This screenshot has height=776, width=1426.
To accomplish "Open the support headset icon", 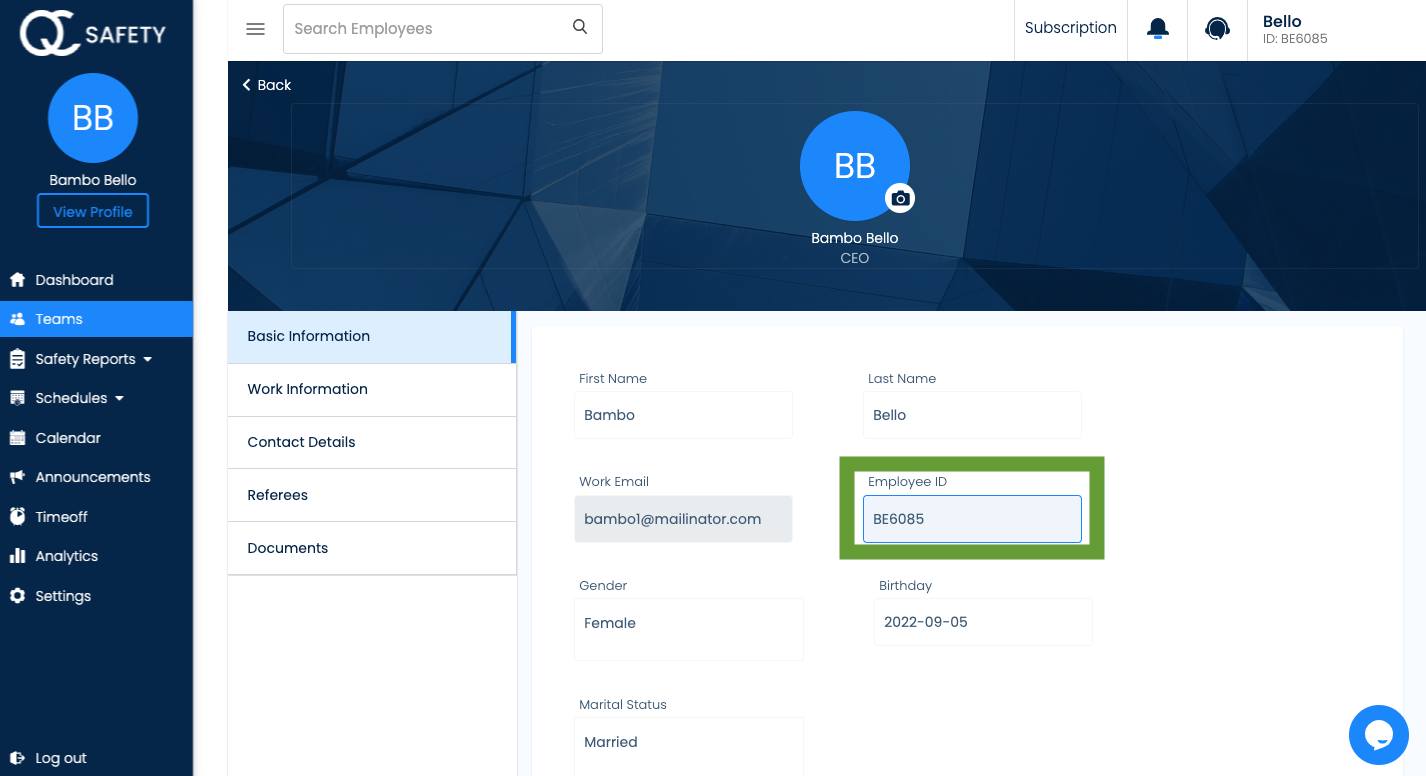I will 1217,28.
